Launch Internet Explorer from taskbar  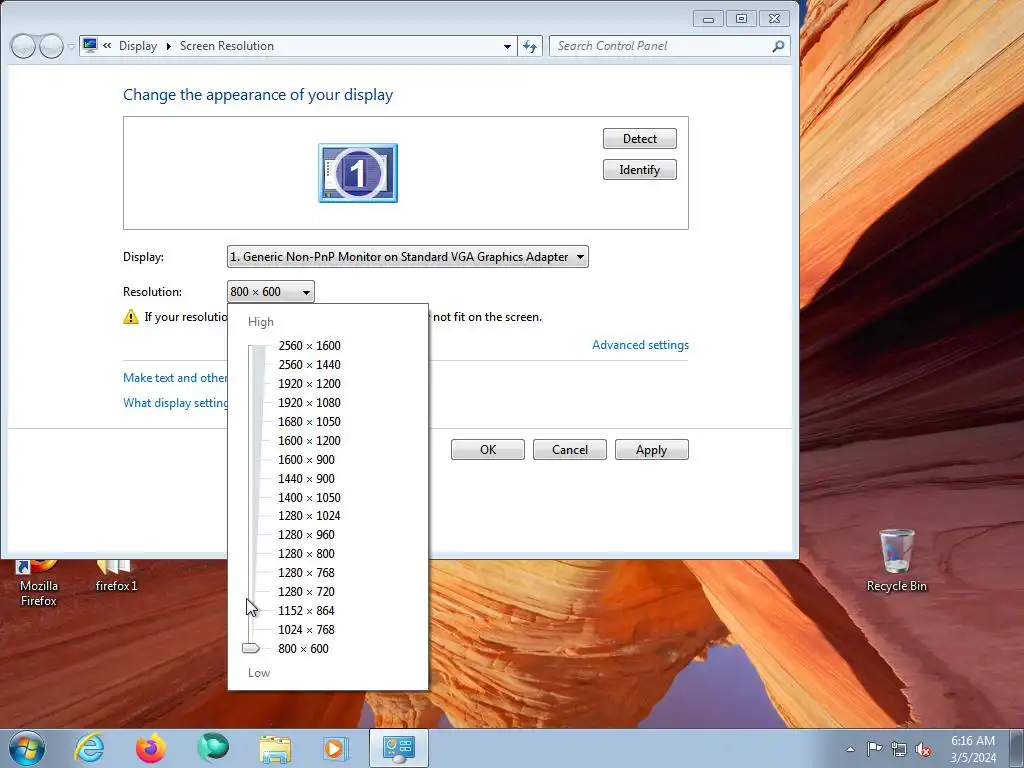[89, 748]
